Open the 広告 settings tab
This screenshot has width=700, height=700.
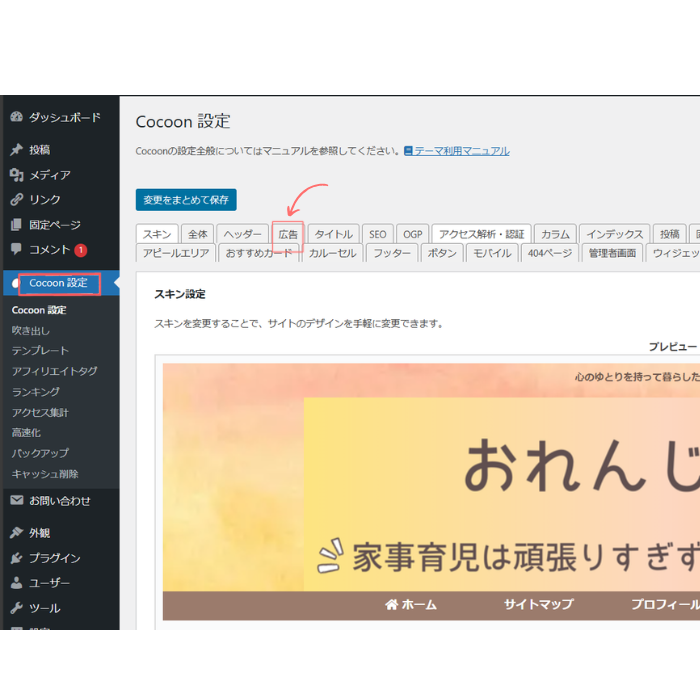click(288, 234)
